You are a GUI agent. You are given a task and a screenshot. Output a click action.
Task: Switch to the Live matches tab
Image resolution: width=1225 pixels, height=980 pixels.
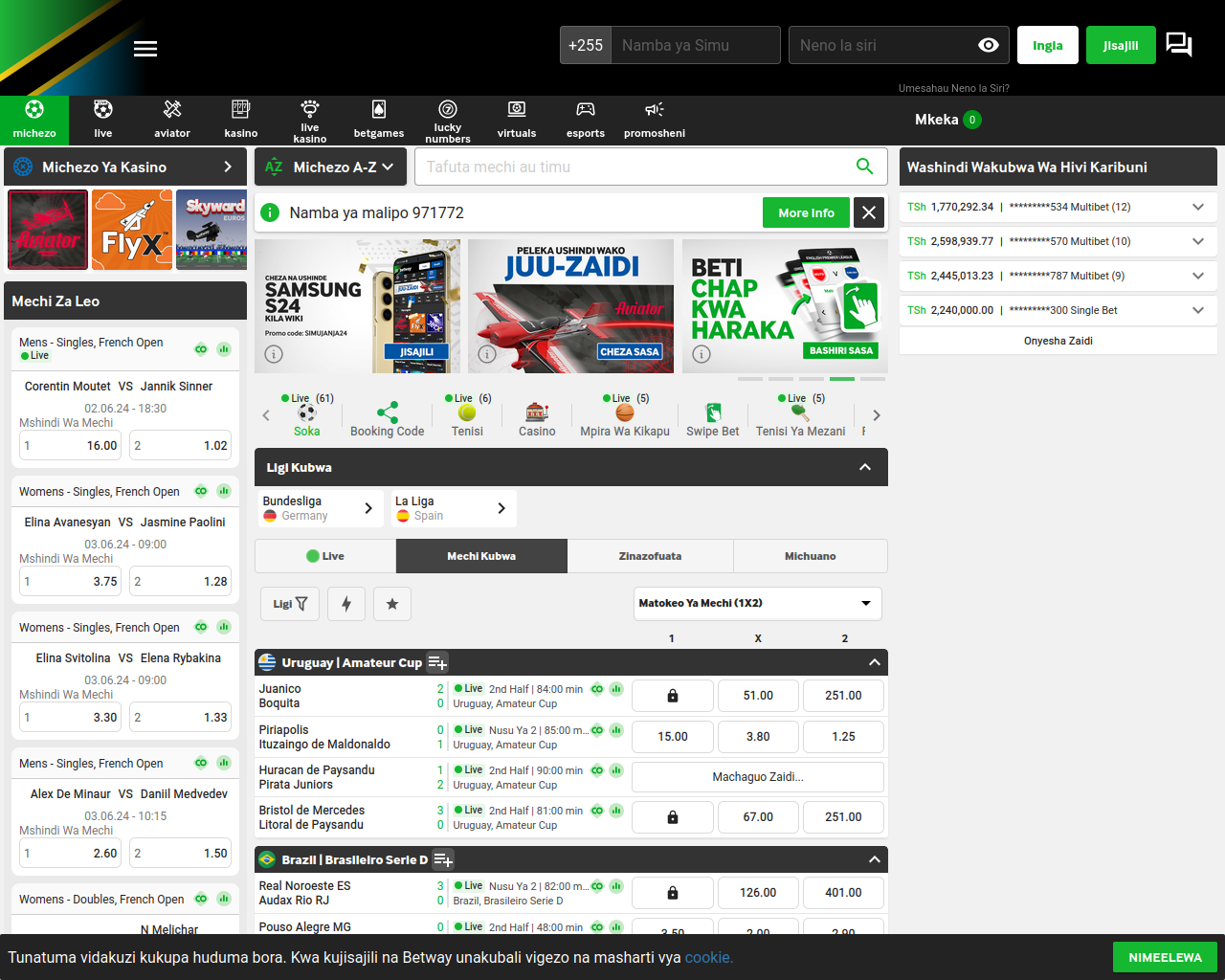point(325,556)
